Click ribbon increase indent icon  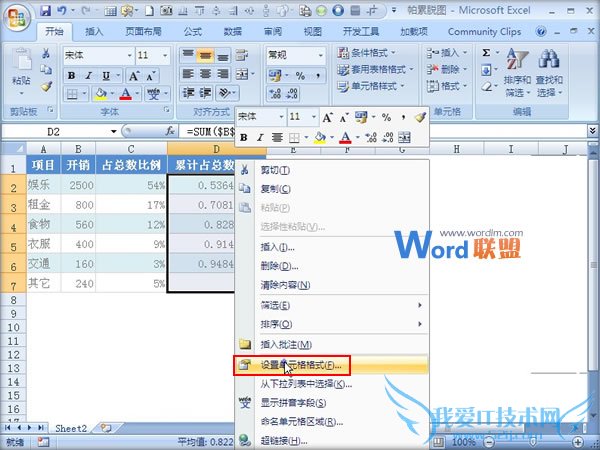point(205,93)
